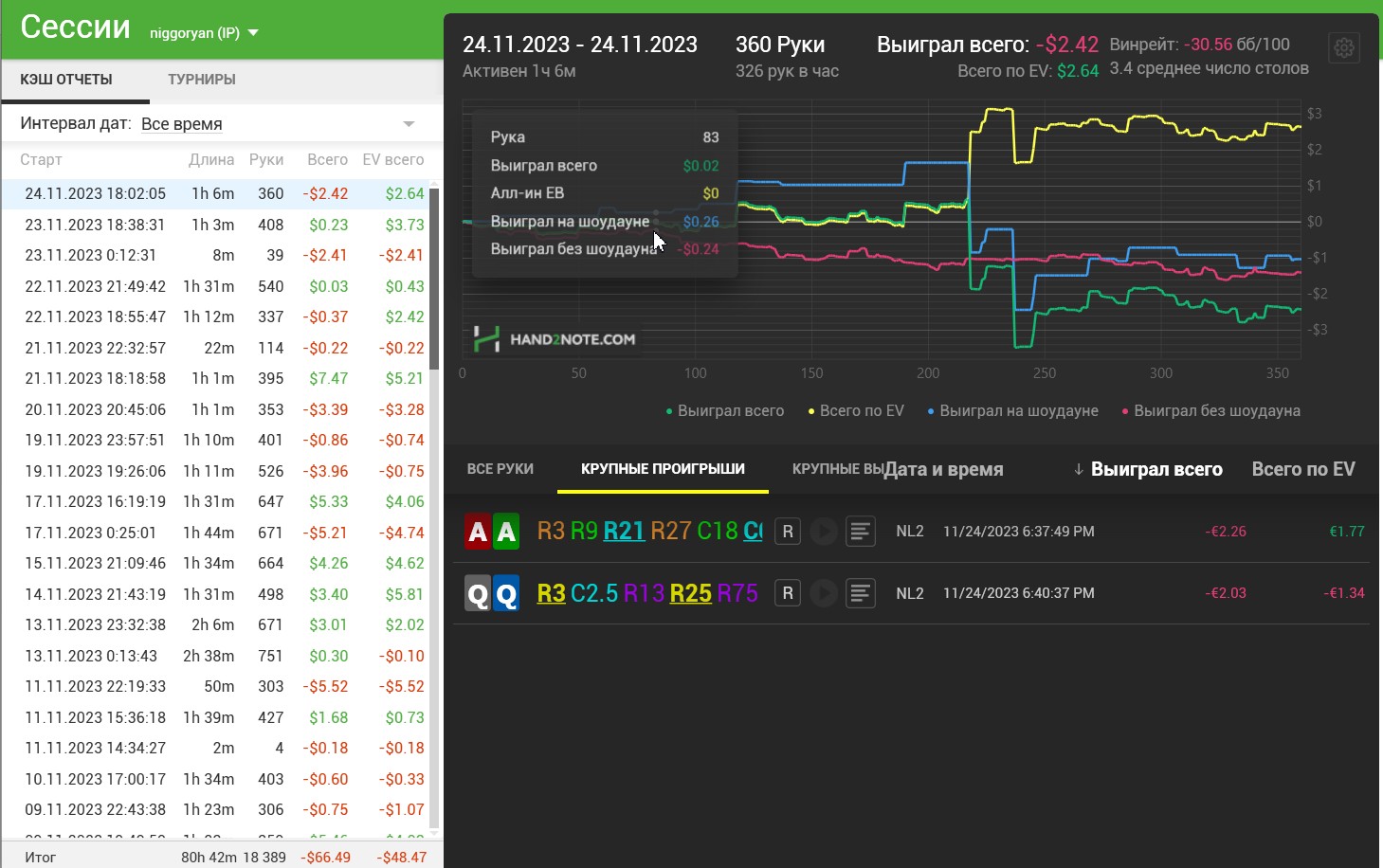1383x868 pixels.
Task: Click the -€2.03 result of QQ hand
Action: pyautogui.click(x=1226, y=593)
